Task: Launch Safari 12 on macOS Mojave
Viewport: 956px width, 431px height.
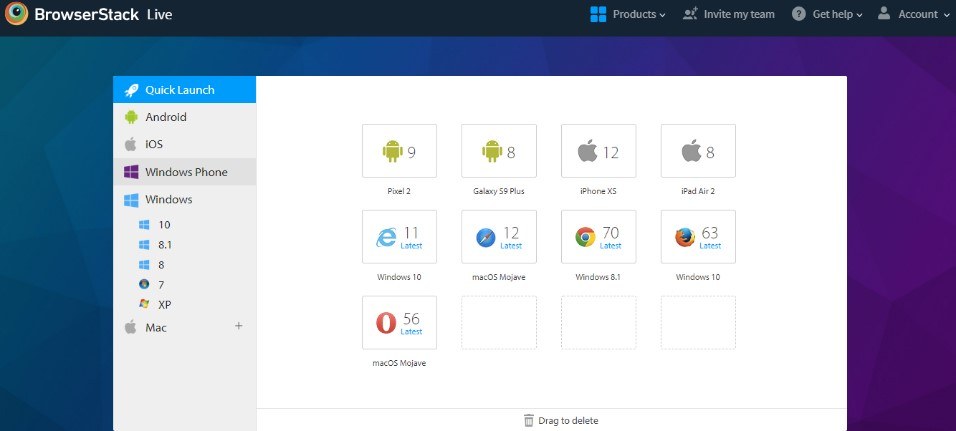Action: 499,237
